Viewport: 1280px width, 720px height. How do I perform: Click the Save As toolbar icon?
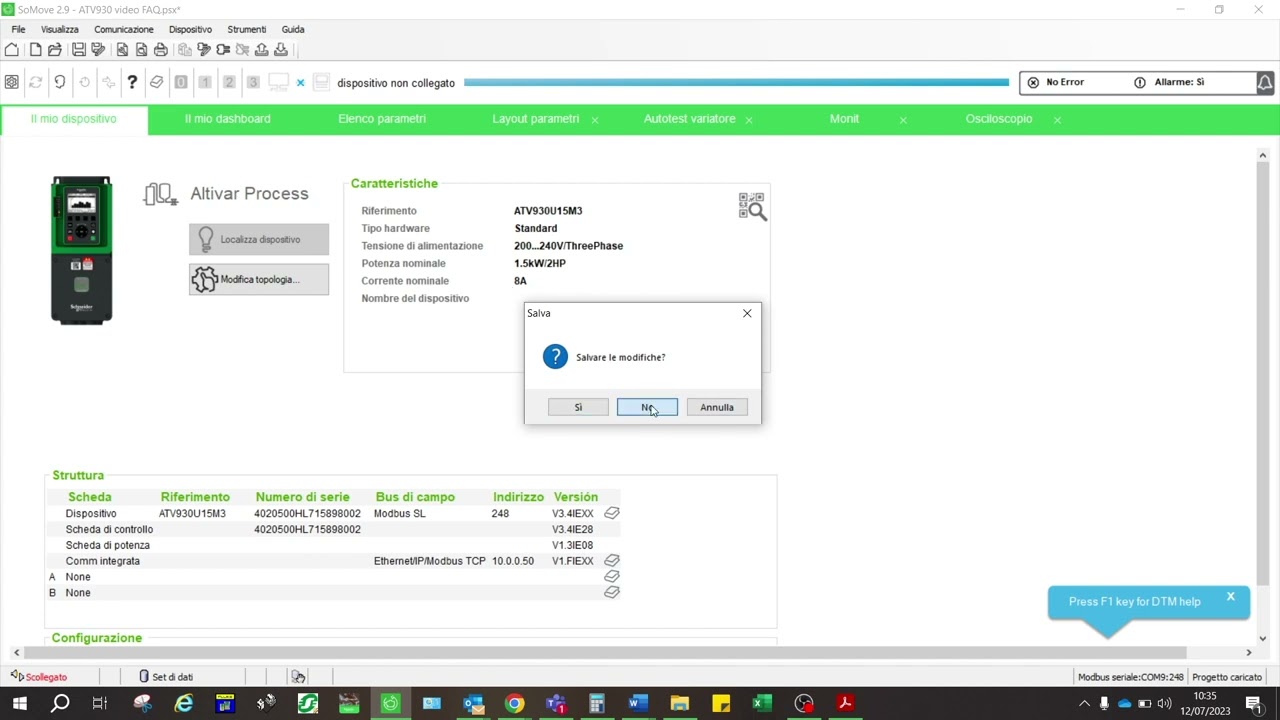(98, 50)
